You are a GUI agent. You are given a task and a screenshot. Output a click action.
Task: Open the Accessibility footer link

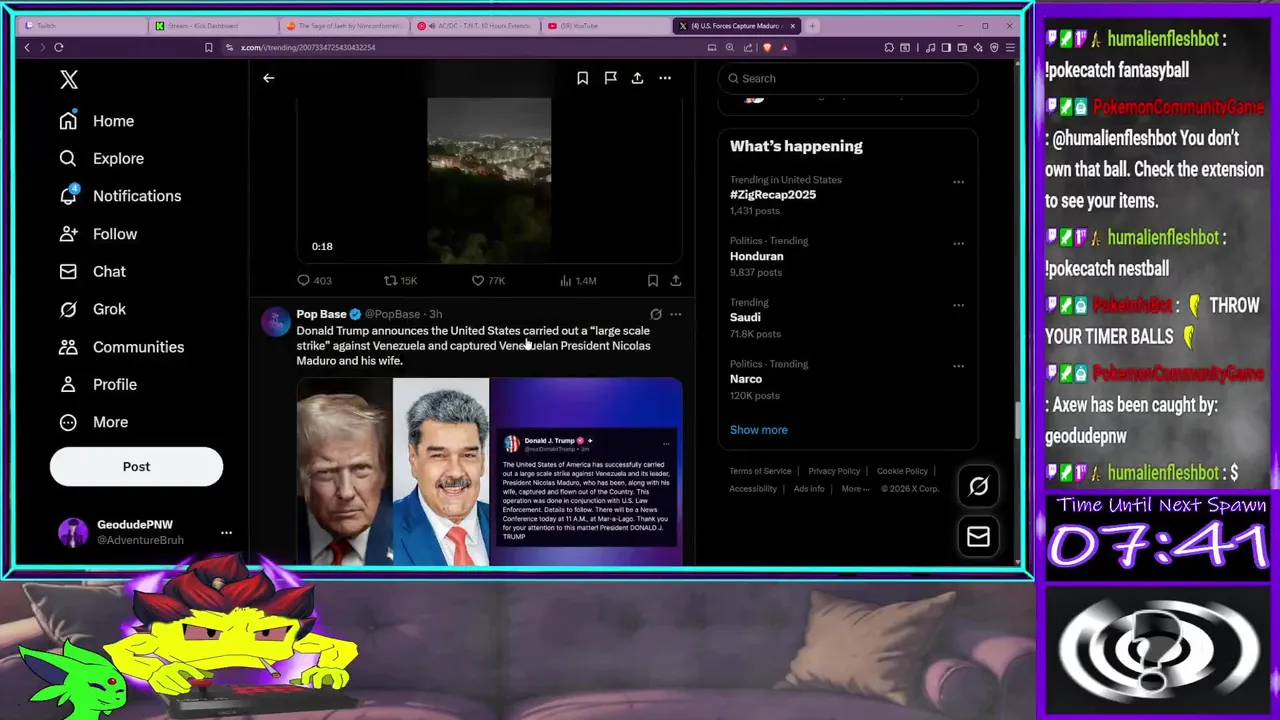click(x=753, y=489)
